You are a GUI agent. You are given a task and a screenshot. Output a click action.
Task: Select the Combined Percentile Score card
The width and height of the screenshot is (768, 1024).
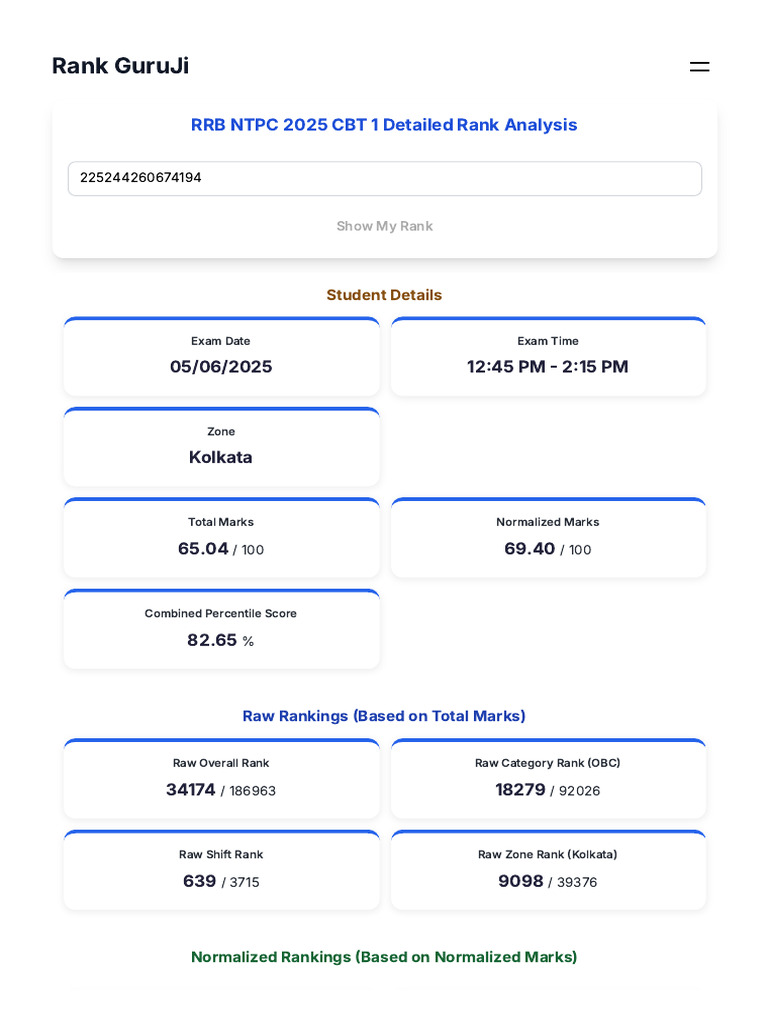pos(221,629)
